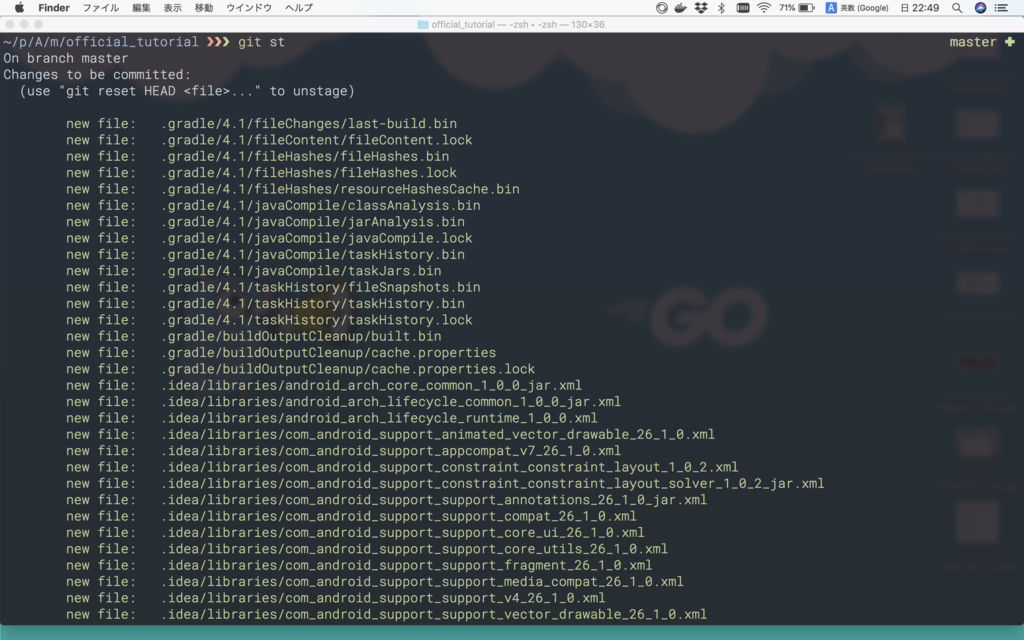
Task: Click the Dropbox menu bar icon
Action: [701, 8]
